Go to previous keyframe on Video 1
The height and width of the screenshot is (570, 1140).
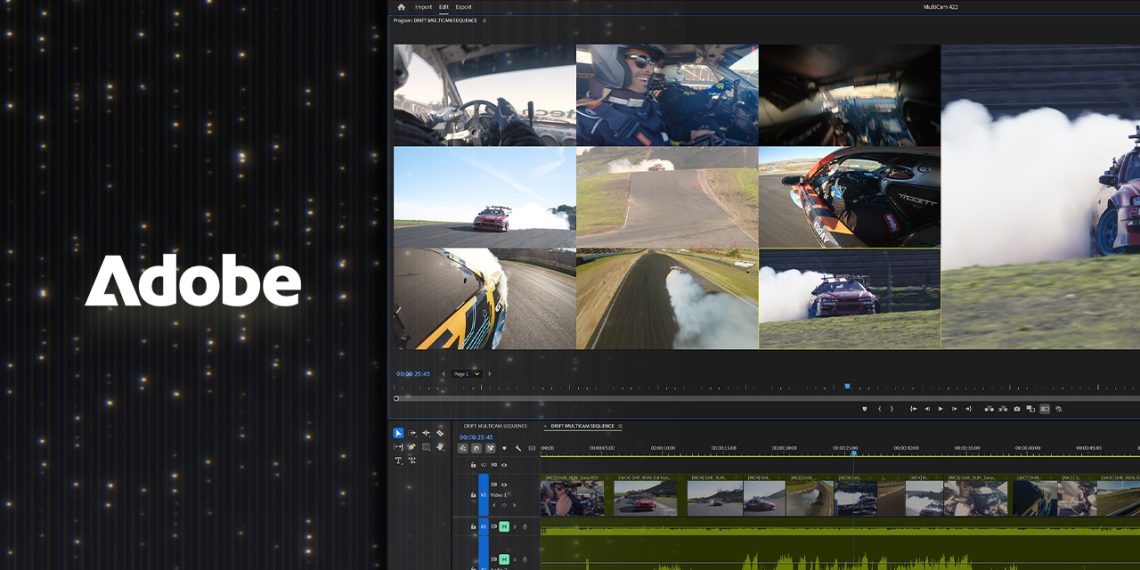click(x=494, y=505)
